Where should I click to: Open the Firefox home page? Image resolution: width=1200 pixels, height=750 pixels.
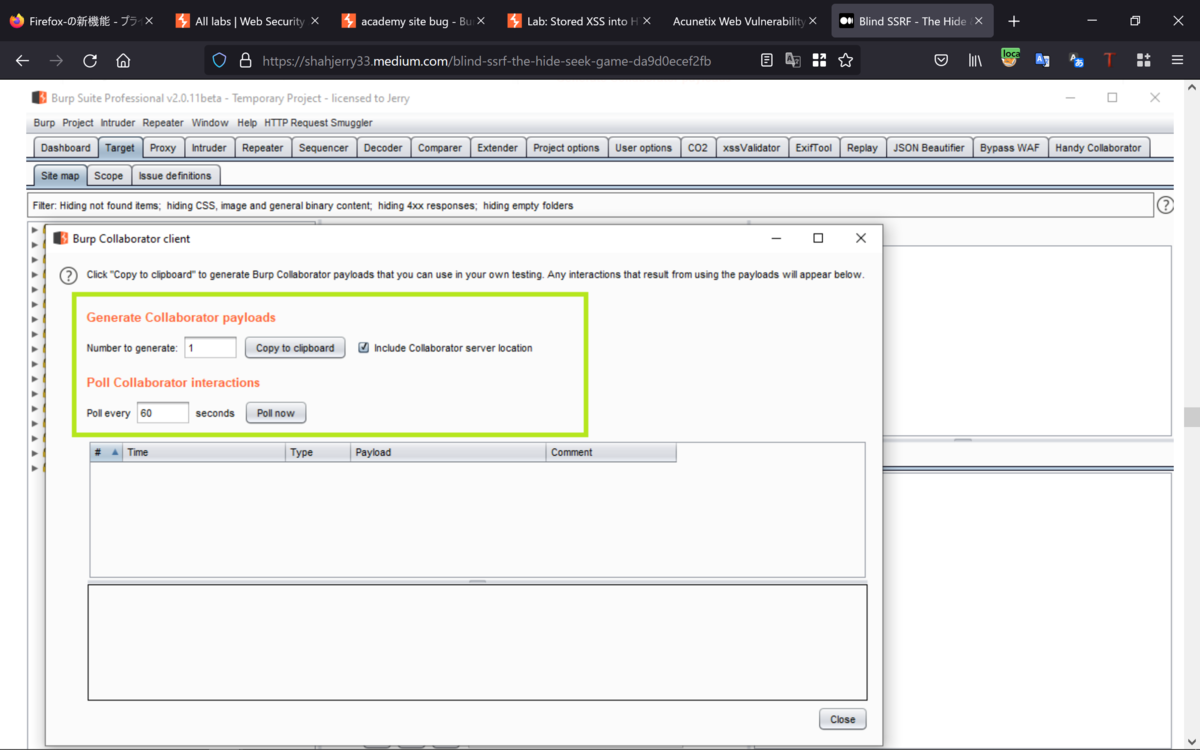pos(123,61)
